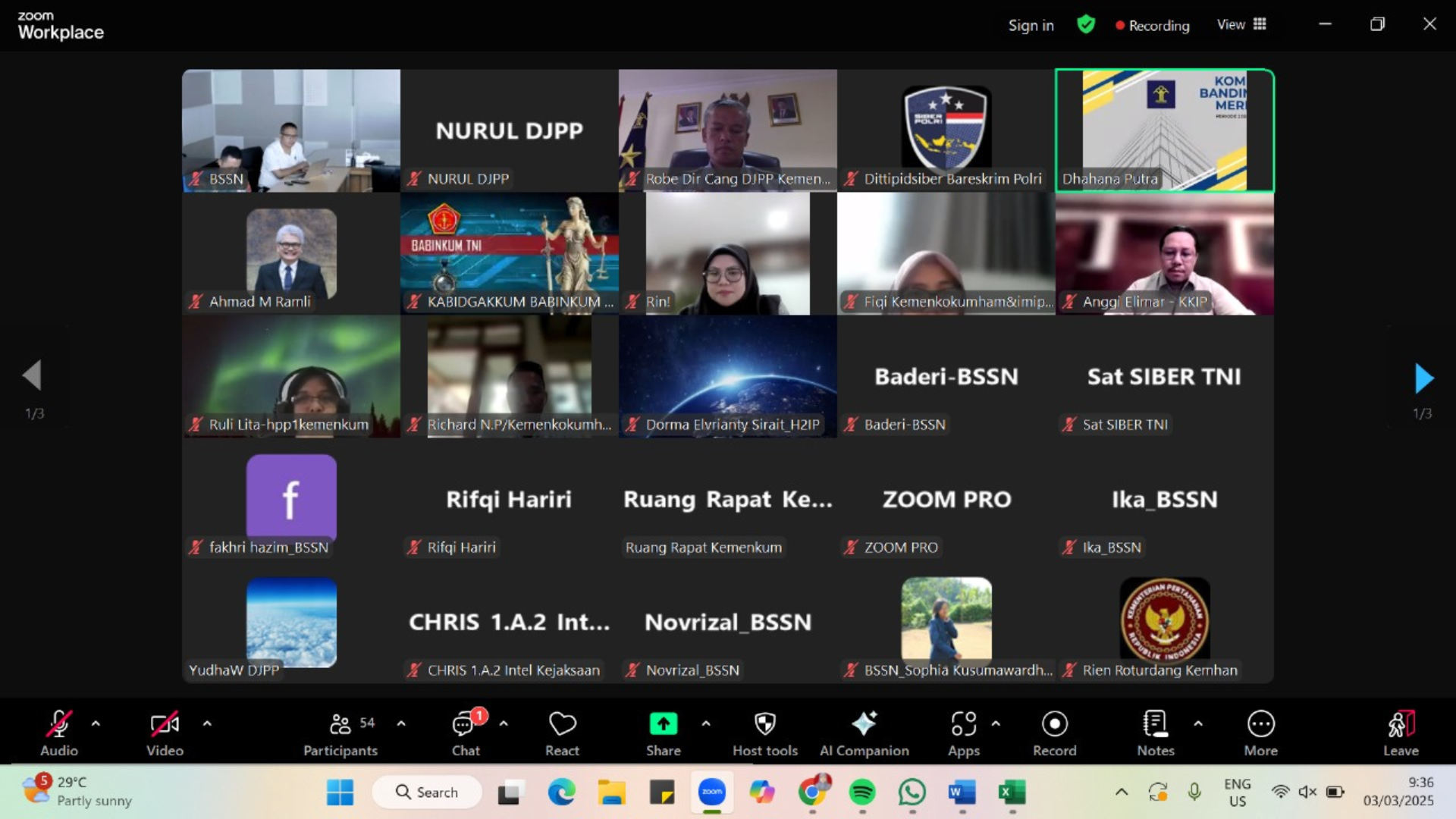Select Anggi Elimar - KKIP tile

point(1165,253)
